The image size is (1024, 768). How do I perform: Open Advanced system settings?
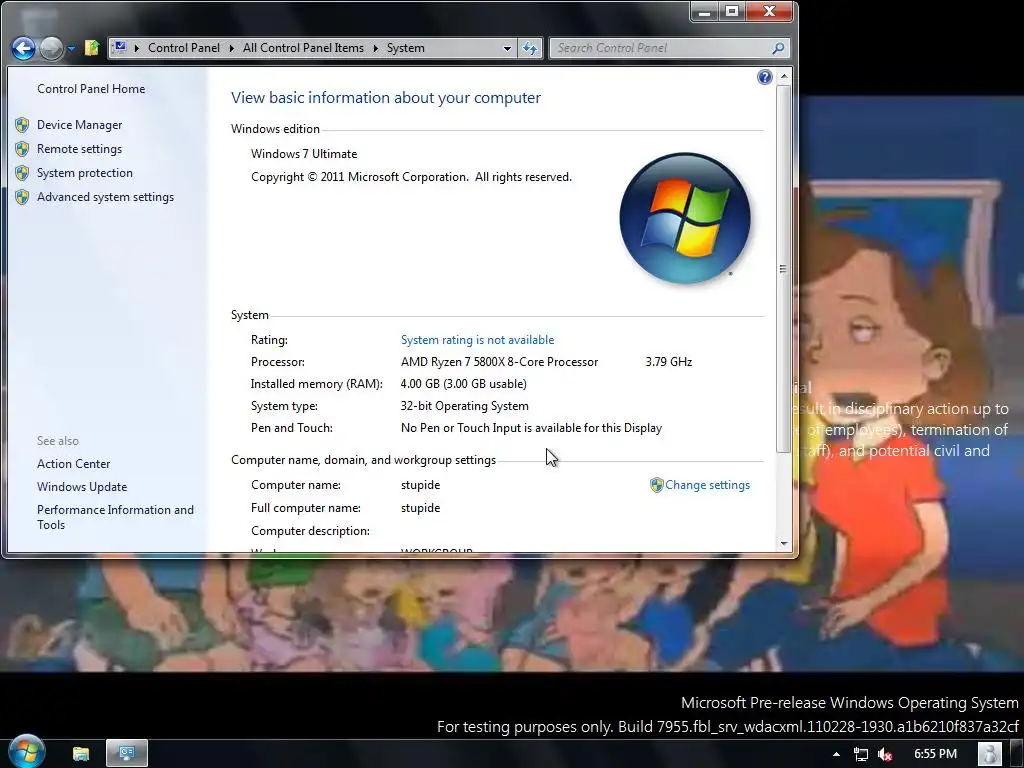pos(105,197)
